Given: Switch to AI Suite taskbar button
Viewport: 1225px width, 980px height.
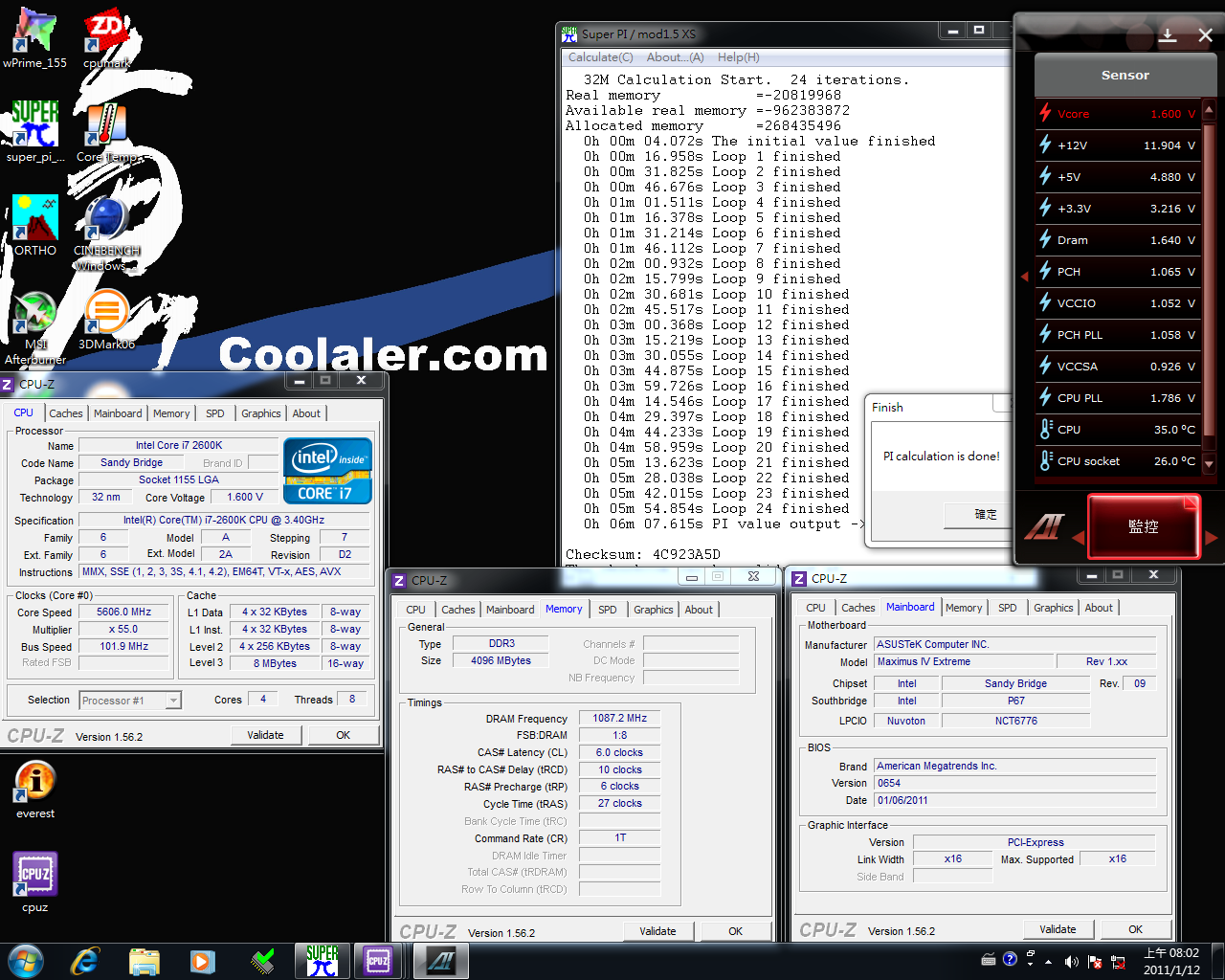Looking at the screenshot, I should pos(440,961).
